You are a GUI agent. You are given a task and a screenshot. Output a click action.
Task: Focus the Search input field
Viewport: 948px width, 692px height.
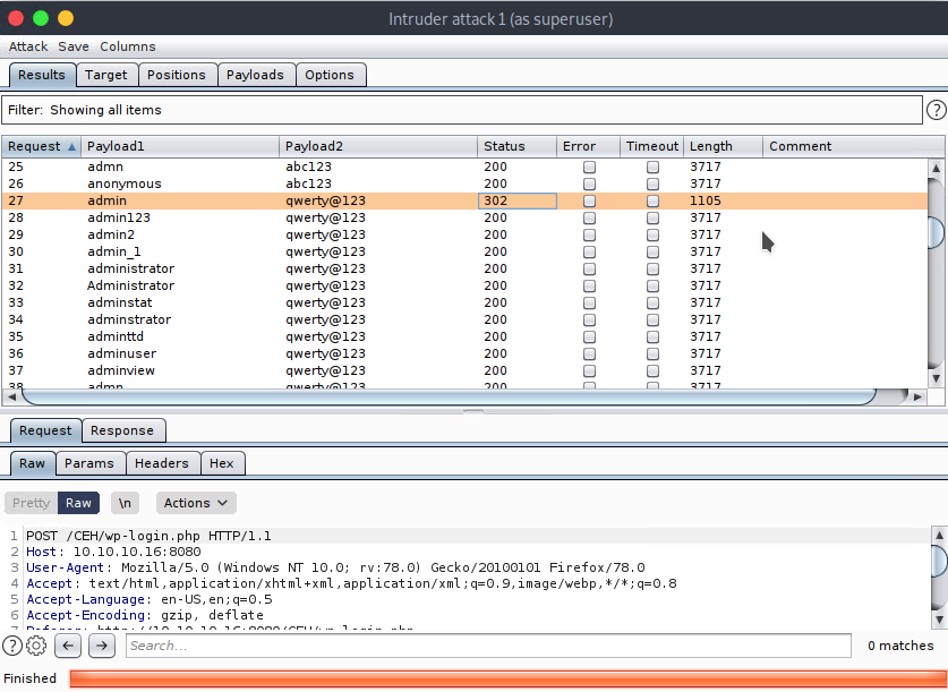point(488,646)
